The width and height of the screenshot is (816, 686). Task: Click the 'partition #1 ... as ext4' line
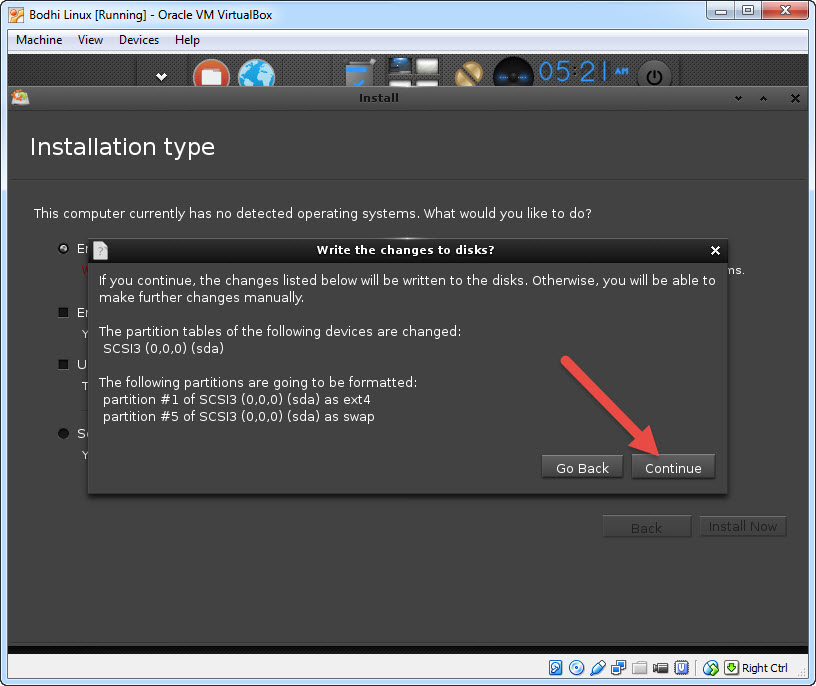[237, 399]
